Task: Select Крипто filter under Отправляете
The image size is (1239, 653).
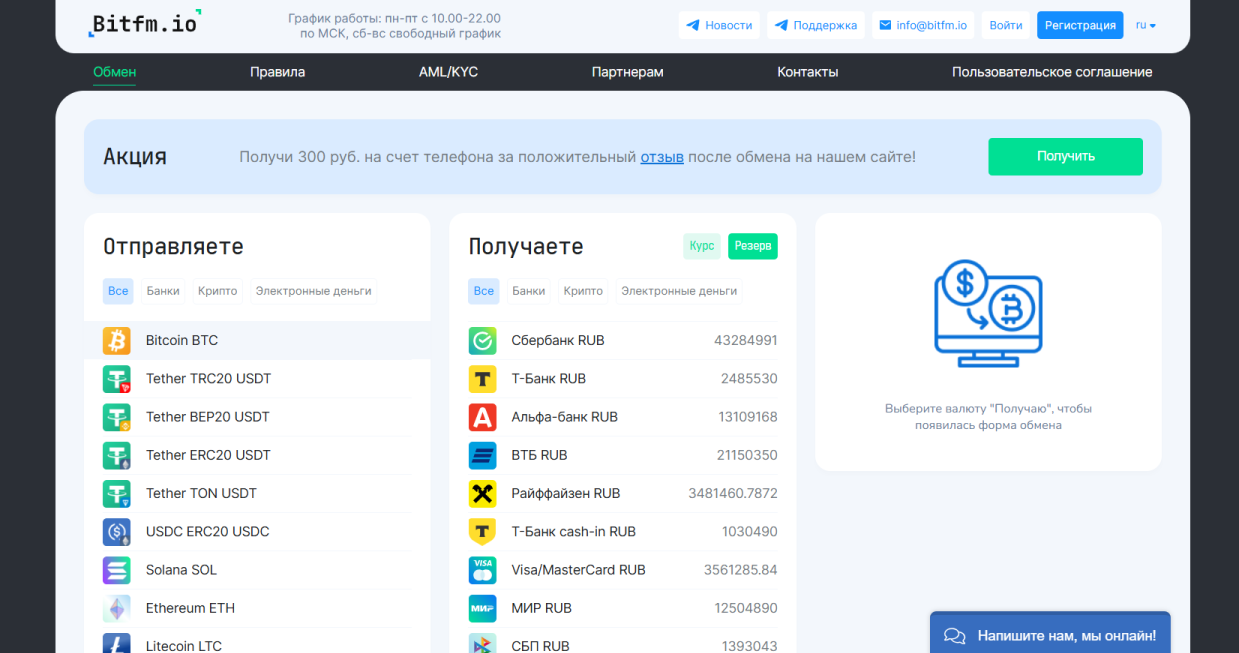Action: pyautogui.click(x=218, y=291)
